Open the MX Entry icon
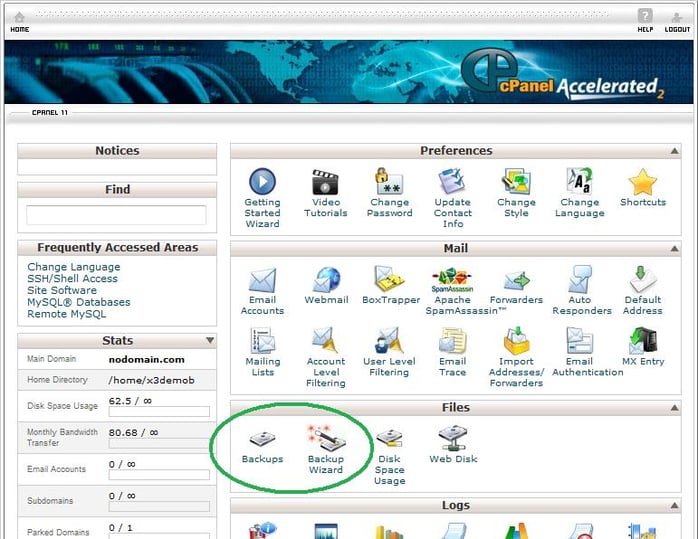The width and height of the screenshot is (698, 539). coord(643,340)
